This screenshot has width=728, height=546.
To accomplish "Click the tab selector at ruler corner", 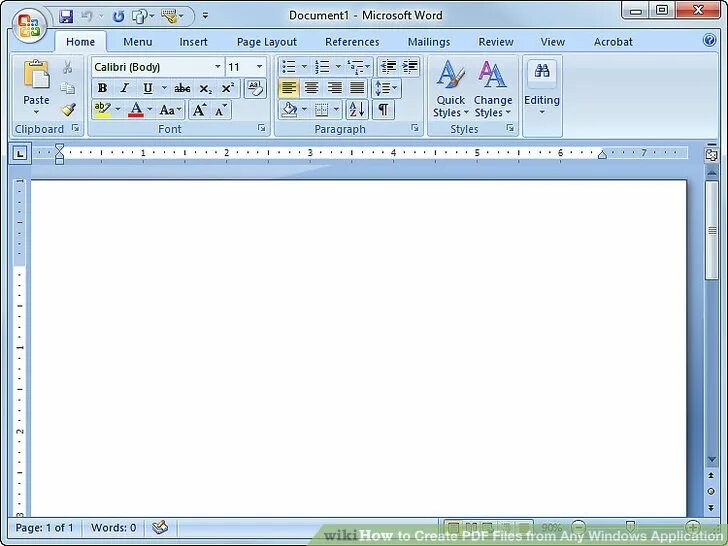I will [x=20, y=153].
